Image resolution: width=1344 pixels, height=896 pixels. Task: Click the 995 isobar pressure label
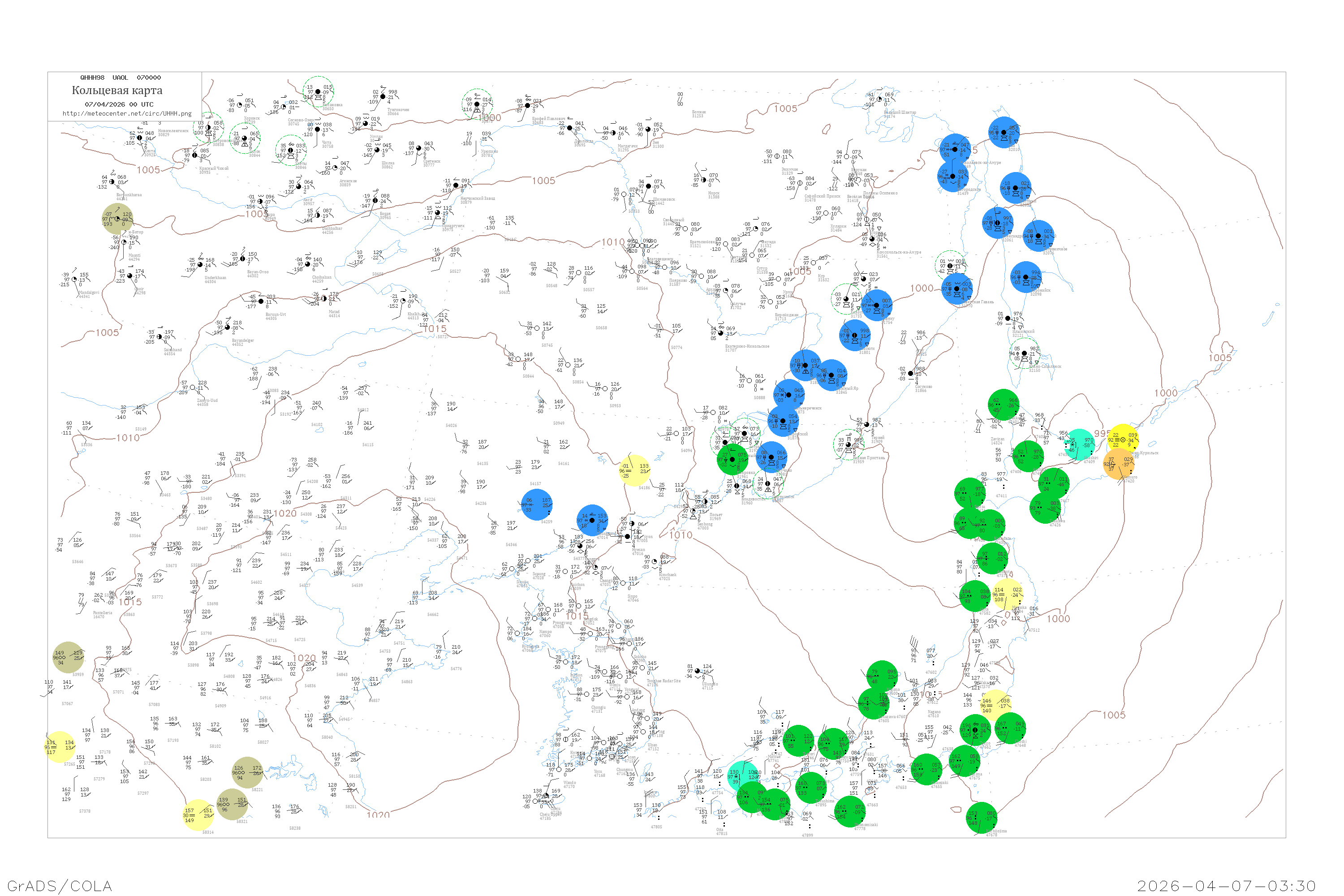click(1101, 434)
